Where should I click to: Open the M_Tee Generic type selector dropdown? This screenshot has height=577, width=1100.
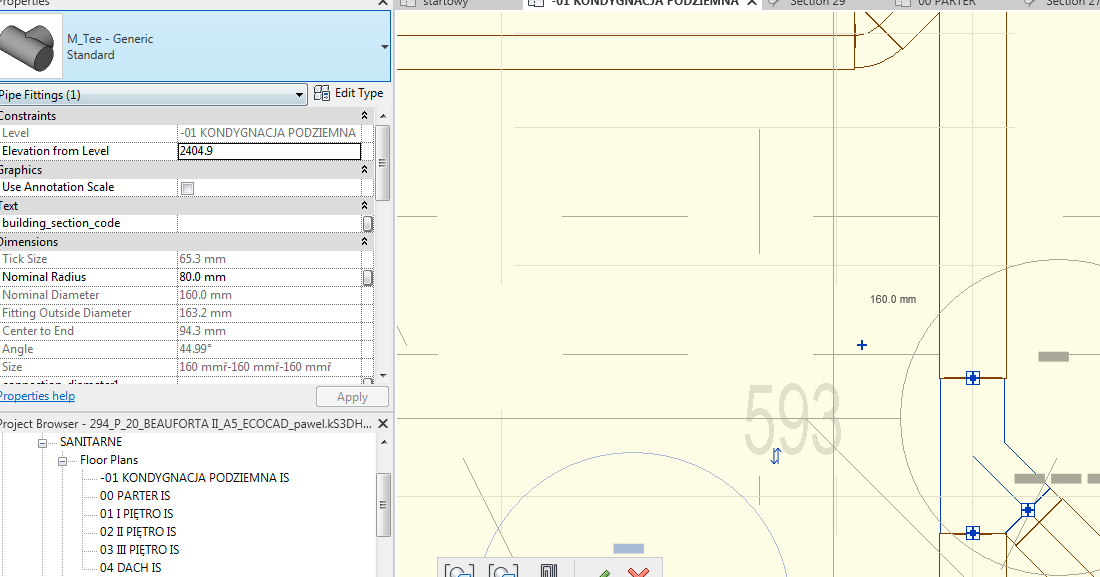coord(384,47)
